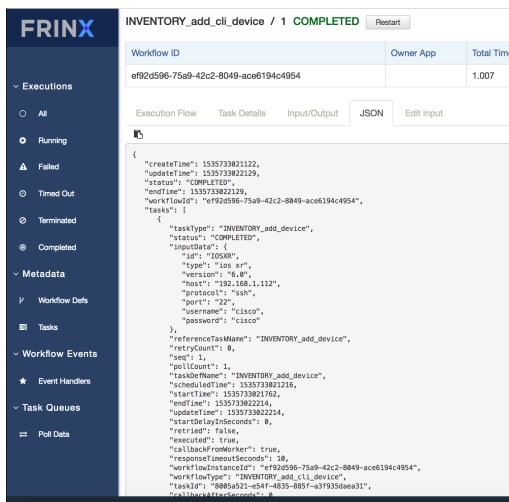
Task: Click the "responseTimeoutSeconds": 10 line
Action: tap(229, 459)
